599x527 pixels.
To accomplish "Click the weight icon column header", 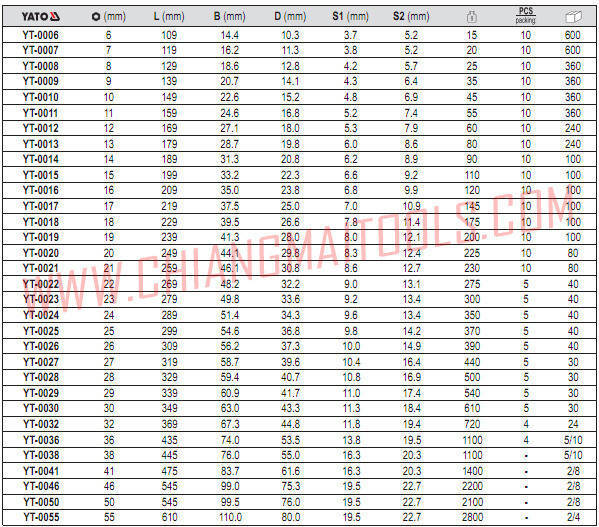I will tap(471, 16).
